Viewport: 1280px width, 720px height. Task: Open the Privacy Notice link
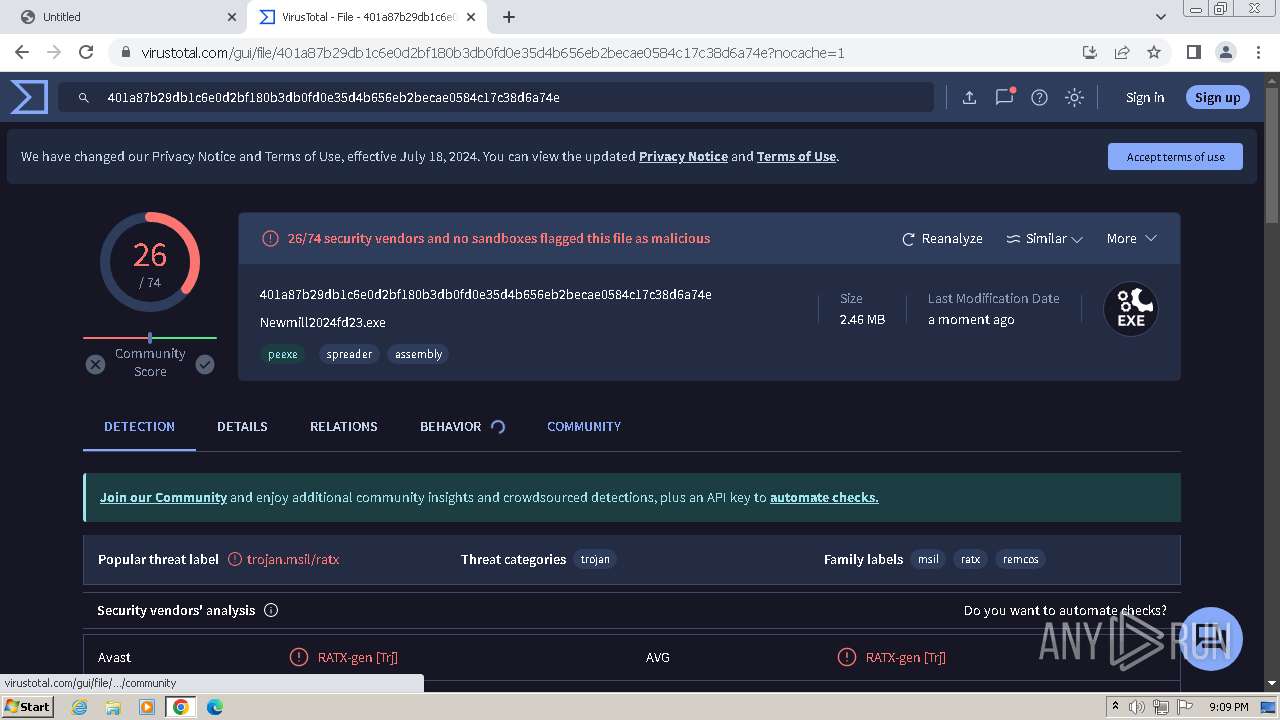683,157
